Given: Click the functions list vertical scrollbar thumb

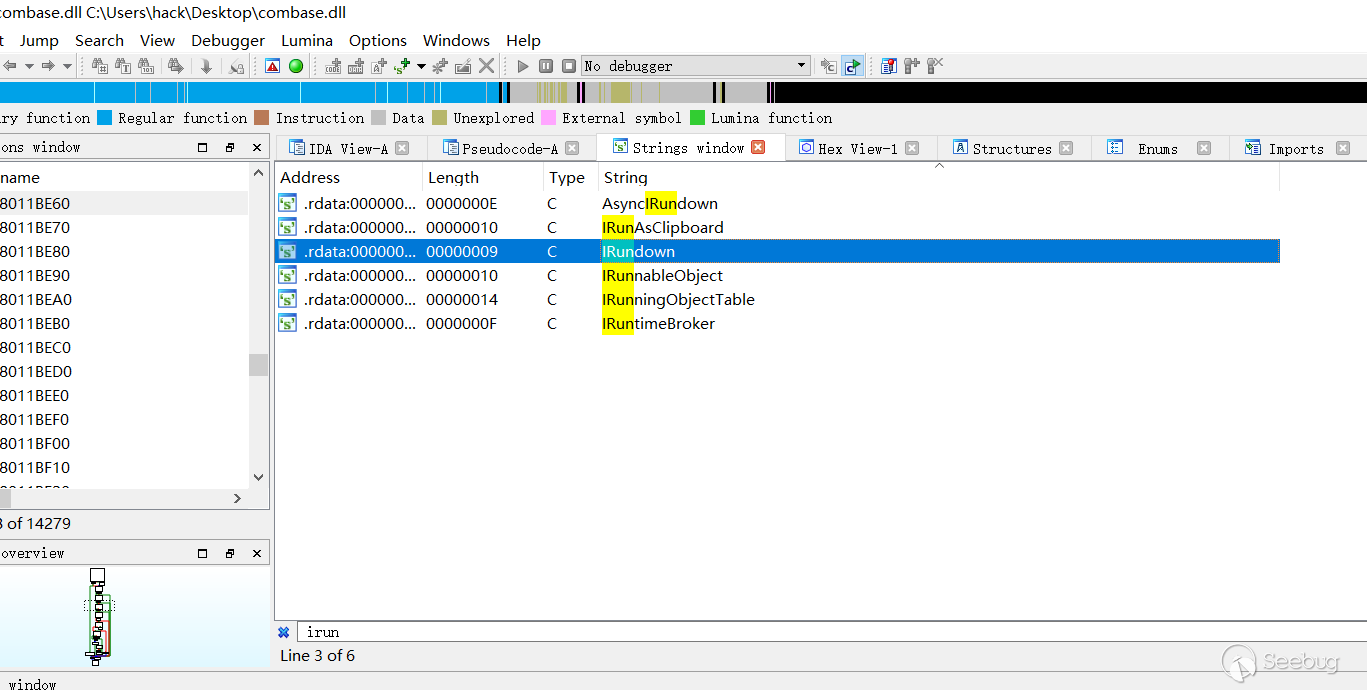Looking at the screenshot, I should click(x=258, y=364).
